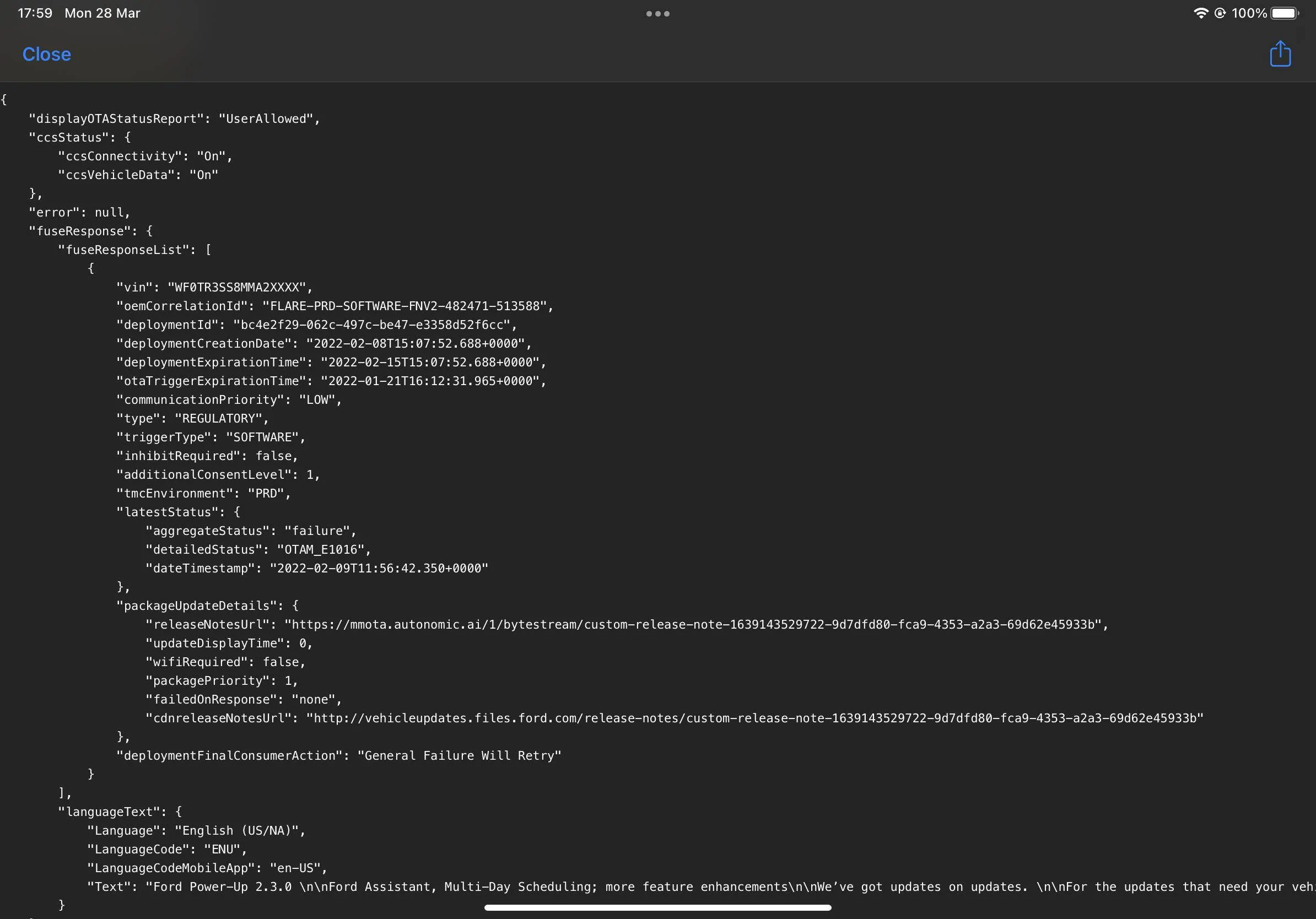Tap the failedOnResponse "none" line
This screenshot has height=919, width=1316.
244,700
